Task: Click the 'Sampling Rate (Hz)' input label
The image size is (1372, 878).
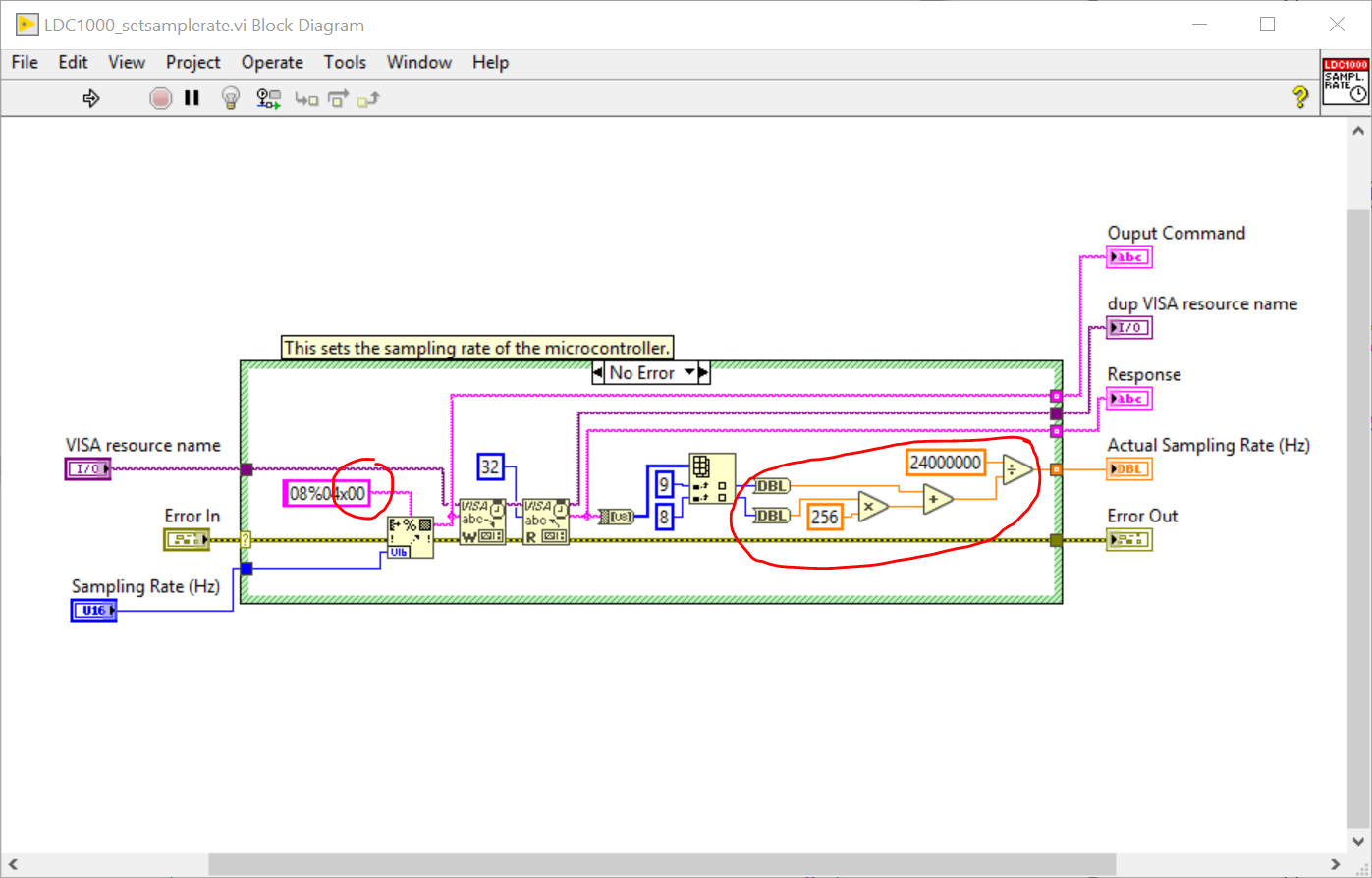Action: 145,586
